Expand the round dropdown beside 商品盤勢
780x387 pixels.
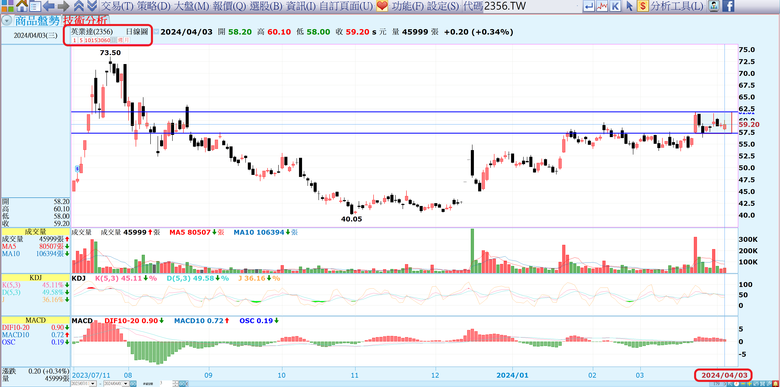(6, 20)
